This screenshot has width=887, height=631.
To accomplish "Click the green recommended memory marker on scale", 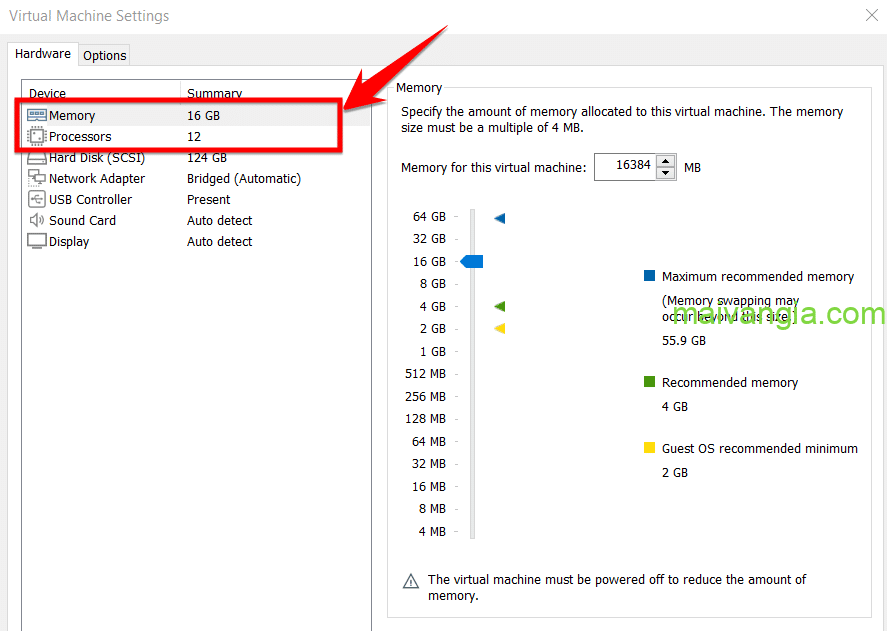I will (498, 306).
